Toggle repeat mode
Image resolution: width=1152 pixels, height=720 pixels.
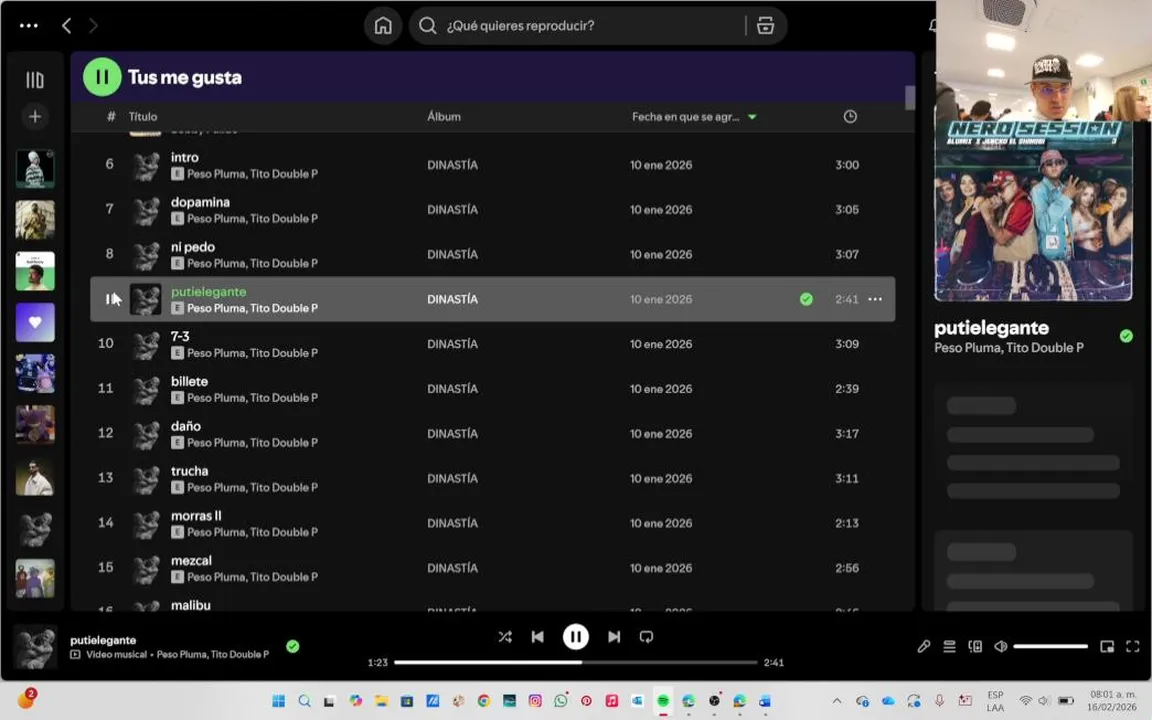pos(647,637)
